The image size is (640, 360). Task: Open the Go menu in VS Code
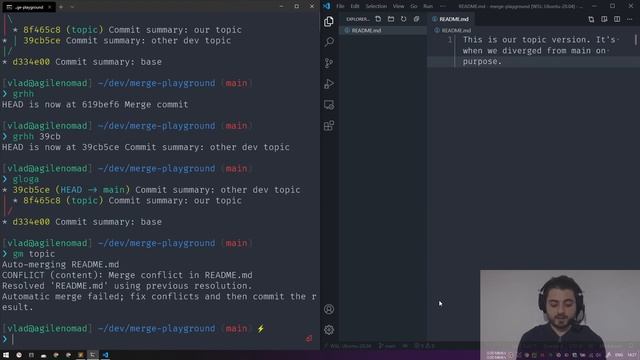(414, 6)
